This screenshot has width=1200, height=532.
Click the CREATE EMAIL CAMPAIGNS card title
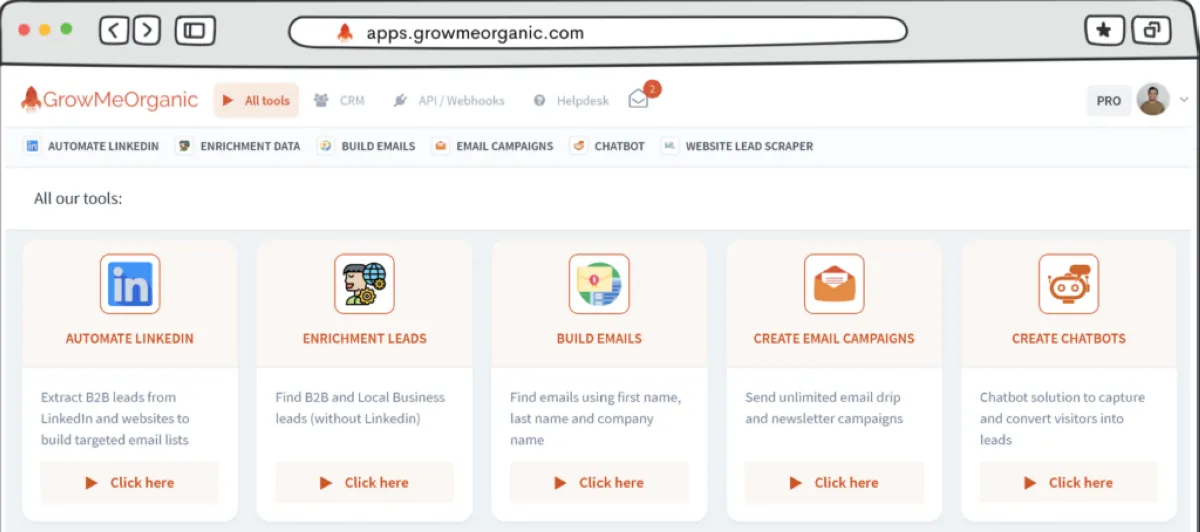pos(834,339)
